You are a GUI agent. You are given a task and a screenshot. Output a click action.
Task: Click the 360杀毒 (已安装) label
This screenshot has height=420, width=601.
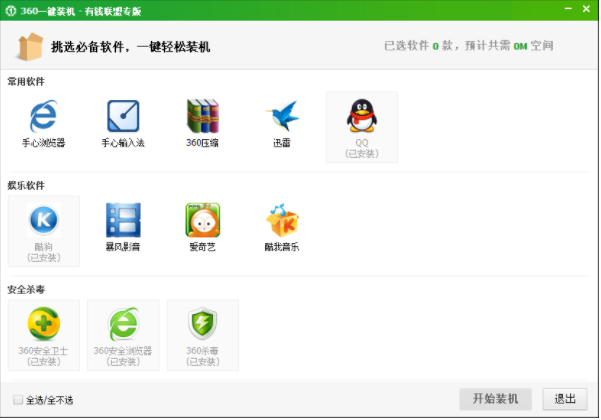pyautogui.click(x=202, y=356)
